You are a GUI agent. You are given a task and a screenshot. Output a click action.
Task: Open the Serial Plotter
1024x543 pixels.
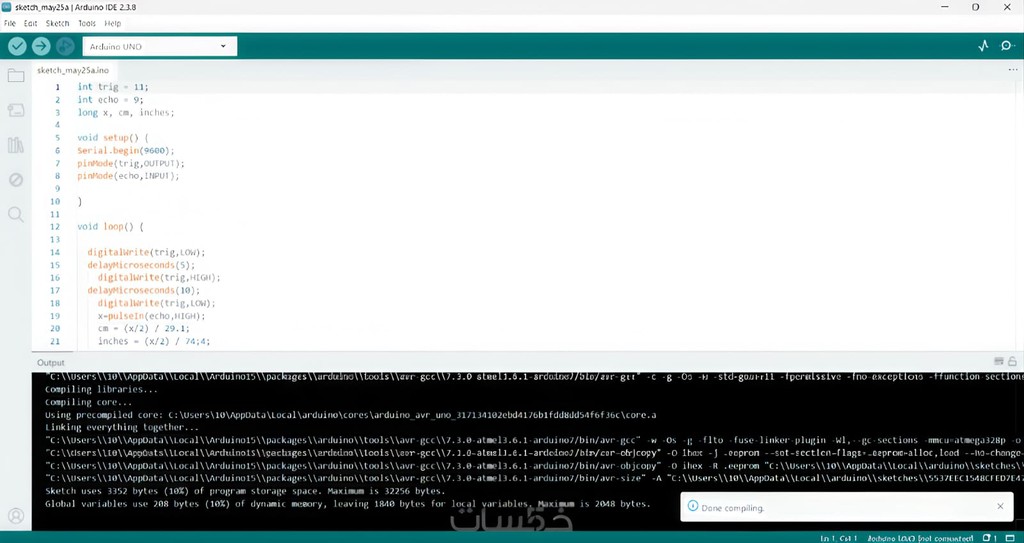(983, 46)
